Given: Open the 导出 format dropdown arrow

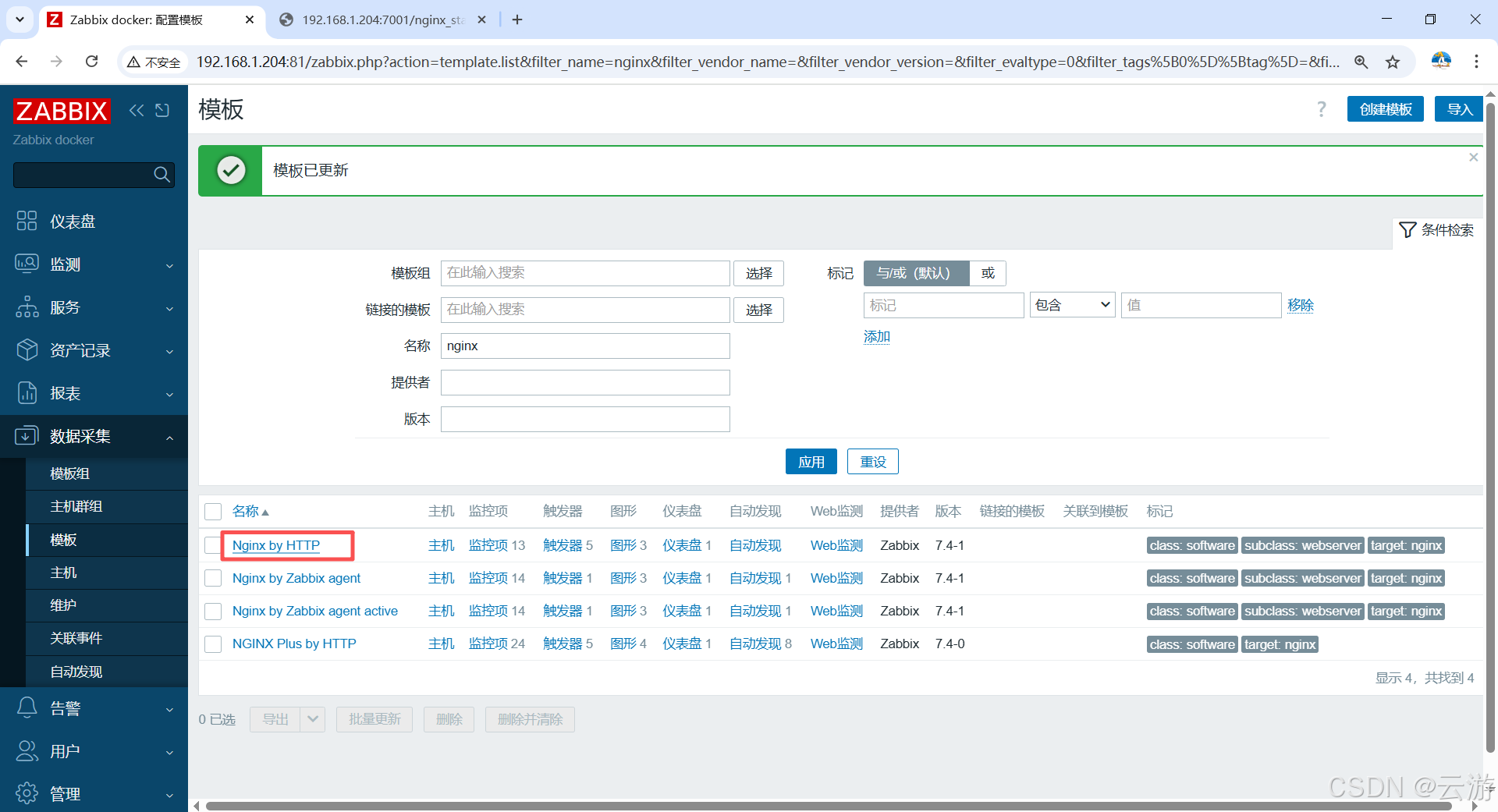Looking at the screenshot, I should click(313, 719).
